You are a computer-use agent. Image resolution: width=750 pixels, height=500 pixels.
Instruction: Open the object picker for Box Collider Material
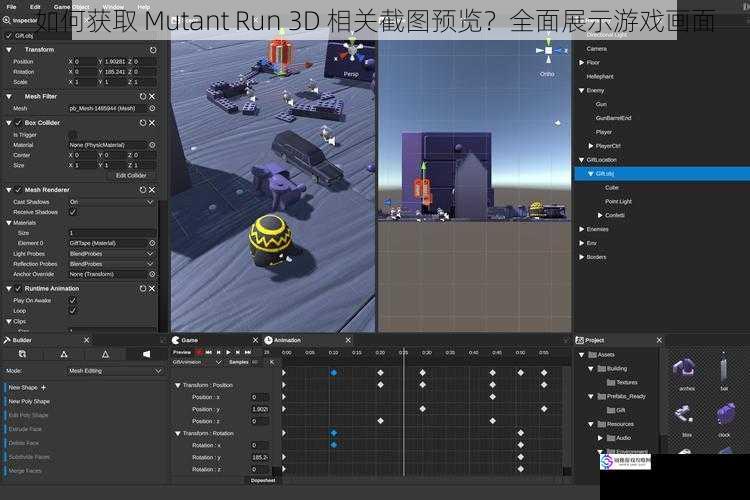[152, 144]
